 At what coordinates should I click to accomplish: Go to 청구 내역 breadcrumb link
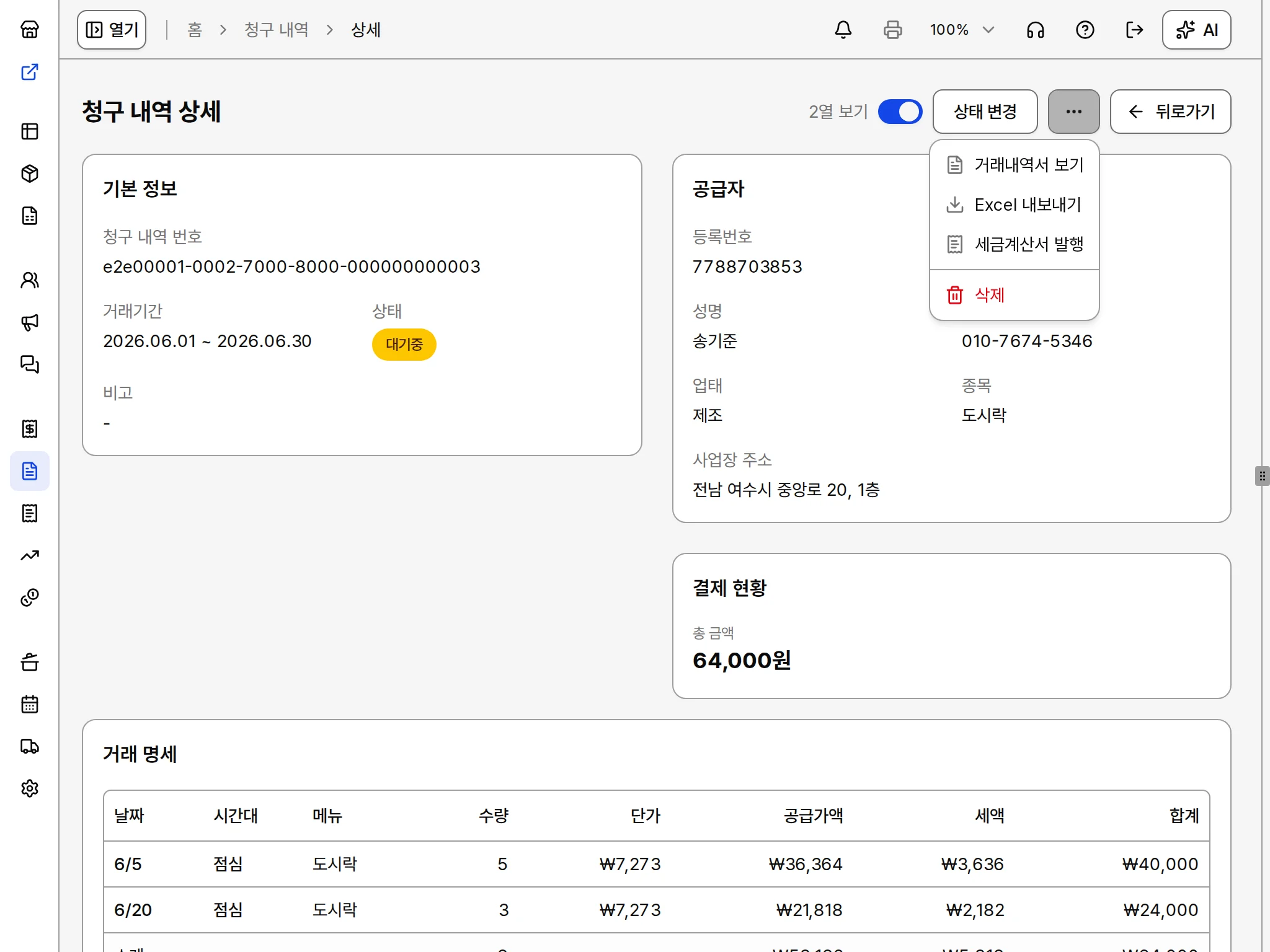277,30
